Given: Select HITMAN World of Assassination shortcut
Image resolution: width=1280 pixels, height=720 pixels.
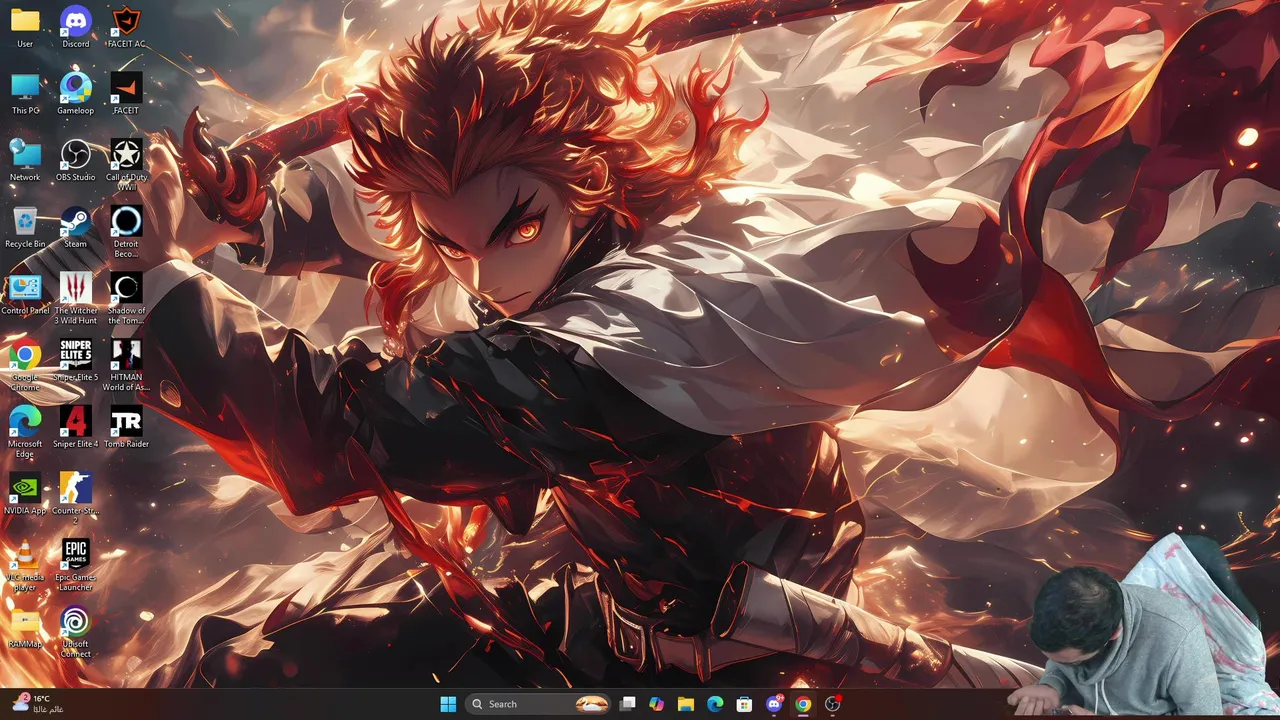Looking at the screenshot, I should coord(126,366).
